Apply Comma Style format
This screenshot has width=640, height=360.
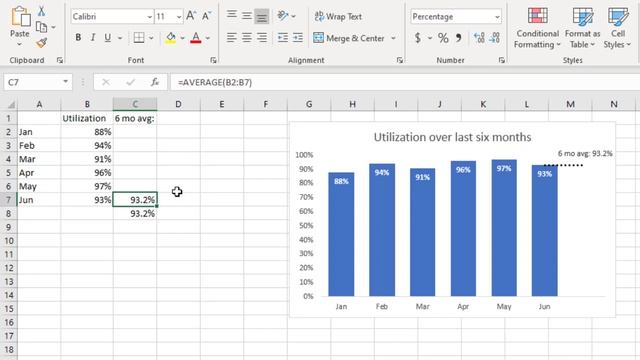459,38
